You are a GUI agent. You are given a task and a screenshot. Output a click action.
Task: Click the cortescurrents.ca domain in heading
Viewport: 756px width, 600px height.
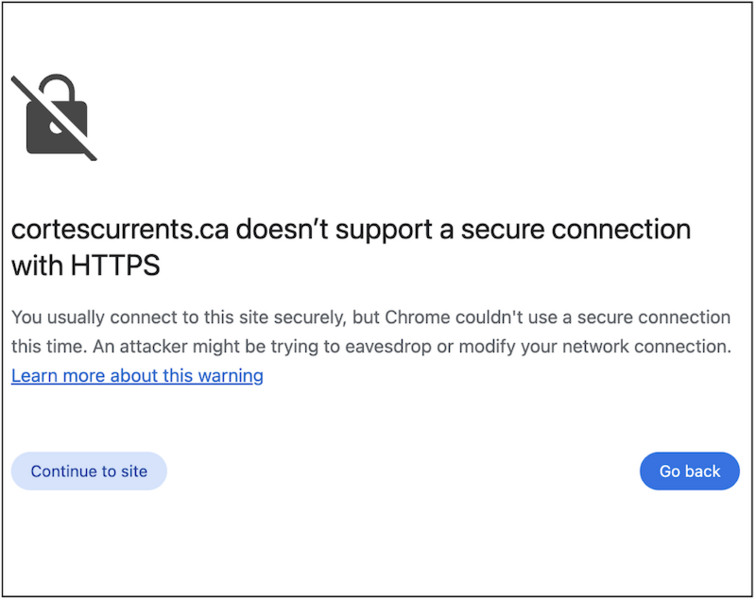(119, 229)
